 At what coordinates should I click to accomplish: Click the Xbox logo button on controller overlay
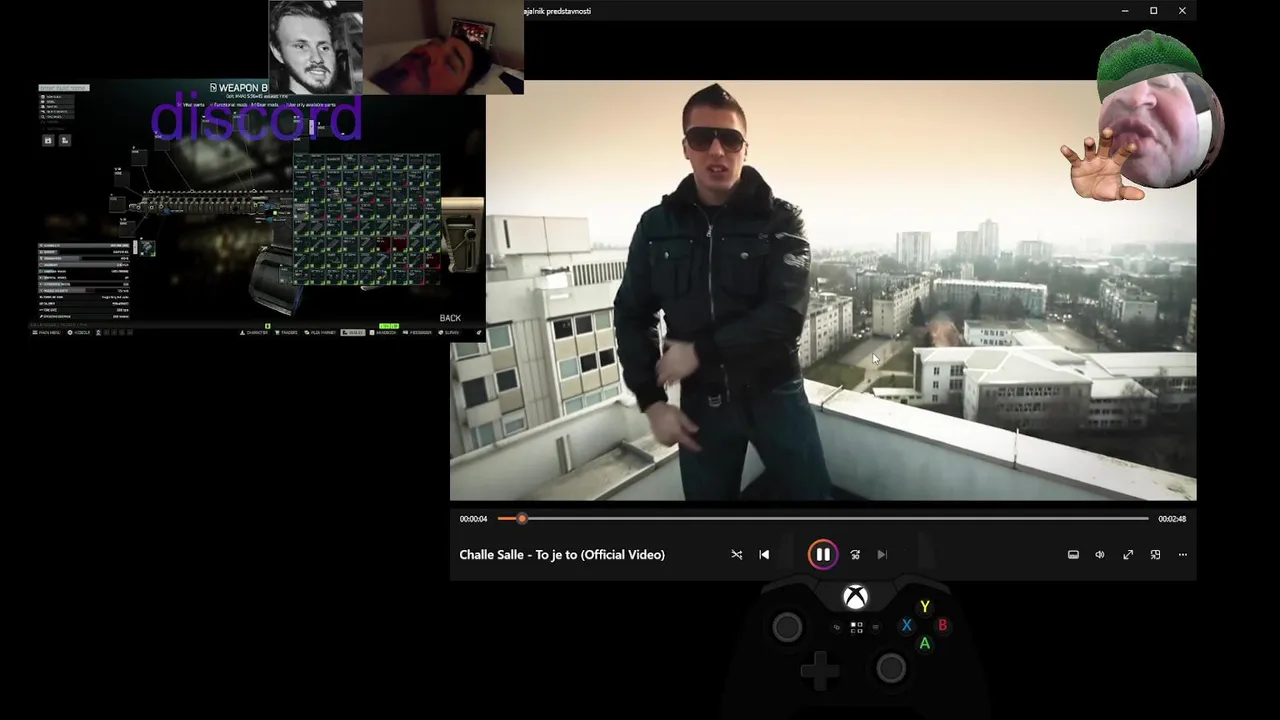[x=855, y=597]
